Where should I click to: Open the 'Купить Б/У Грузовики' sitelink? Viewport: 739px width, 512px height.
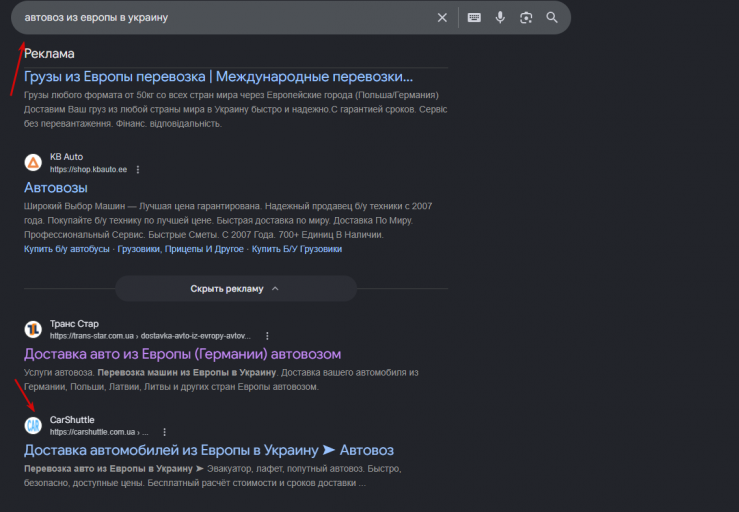pos(297,249)
